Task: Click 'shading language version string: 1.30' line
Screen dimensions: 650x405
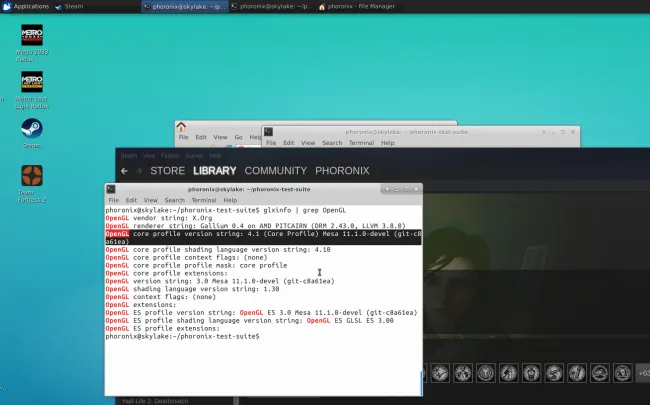Action: pyautogui.click(x=192, y=289)
